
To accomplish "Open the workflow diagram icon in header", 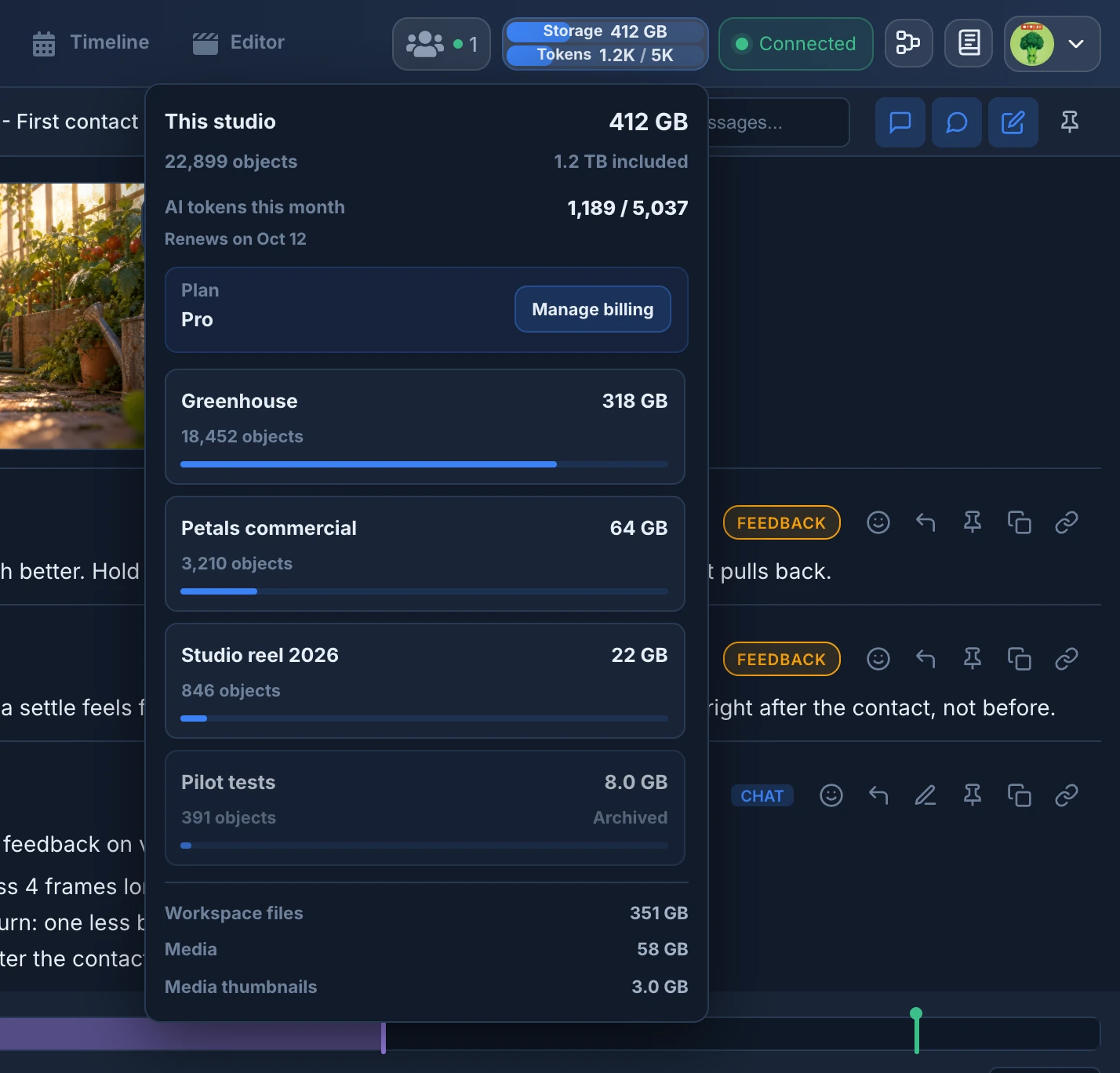I will [x=908, y=43].
